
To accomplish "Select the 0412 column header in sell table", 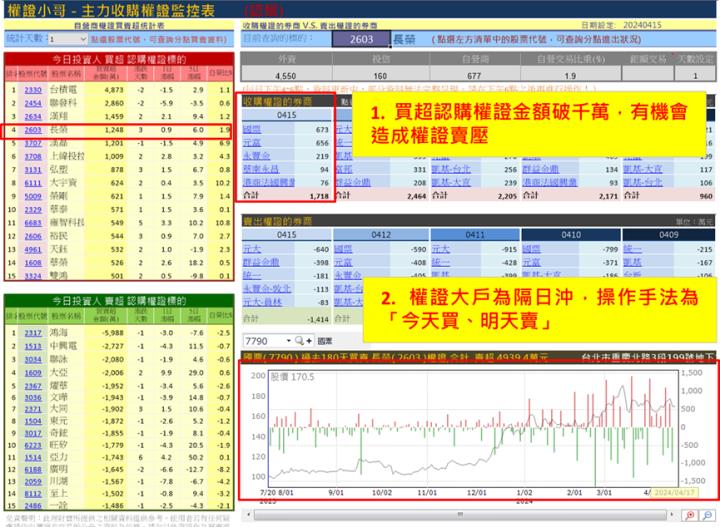I will coord(381,235).
